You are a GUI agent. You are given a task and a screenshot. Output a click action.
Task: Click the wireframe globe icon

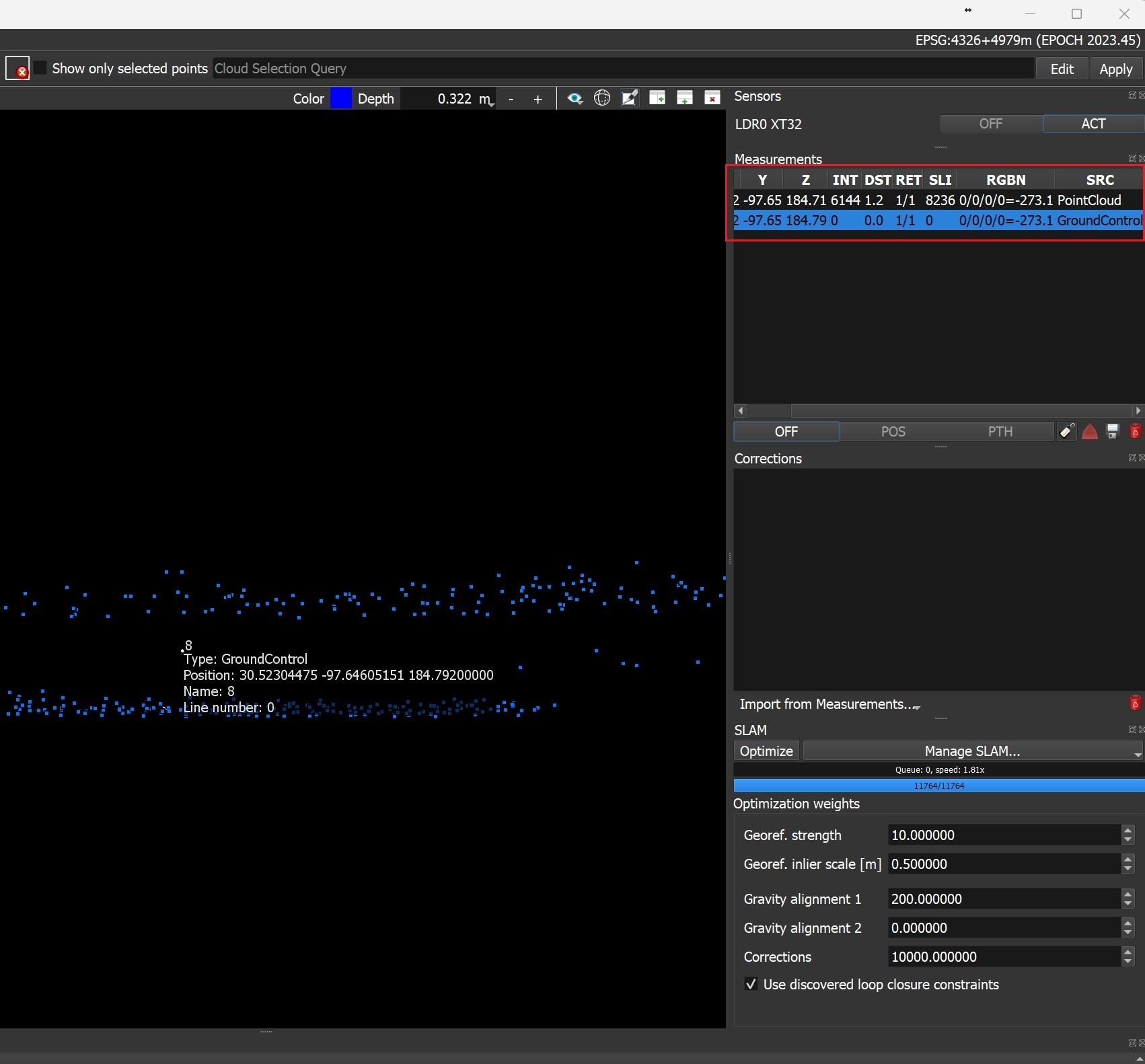click(602, 99)
